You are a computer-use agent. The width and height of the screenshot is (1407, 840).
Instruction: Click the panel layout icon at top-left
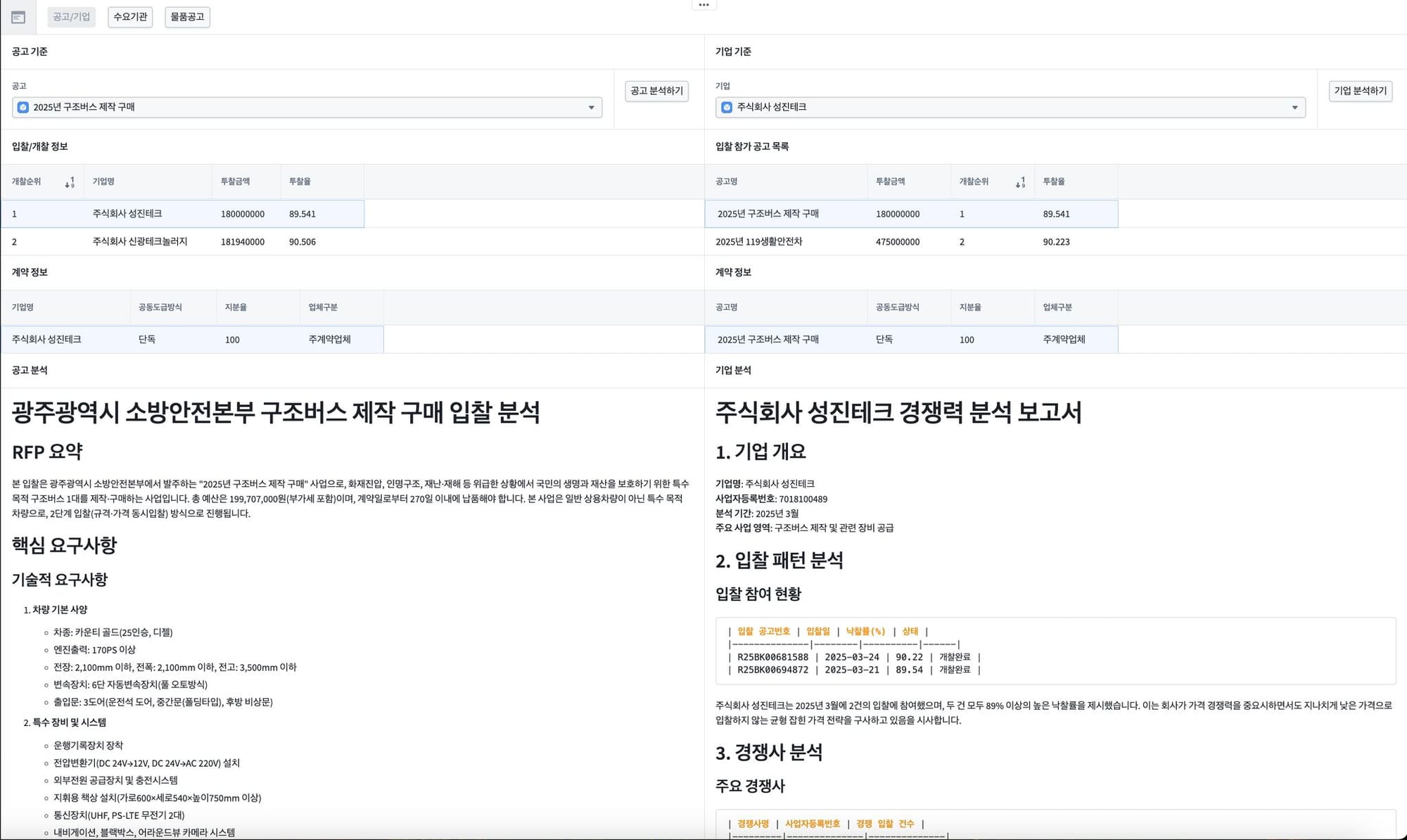[18, 17]
